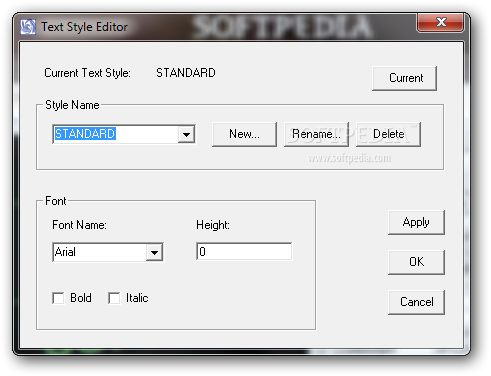491x376 pixels.
Task: Create a style with the New... button
Action: coord(244,134)
